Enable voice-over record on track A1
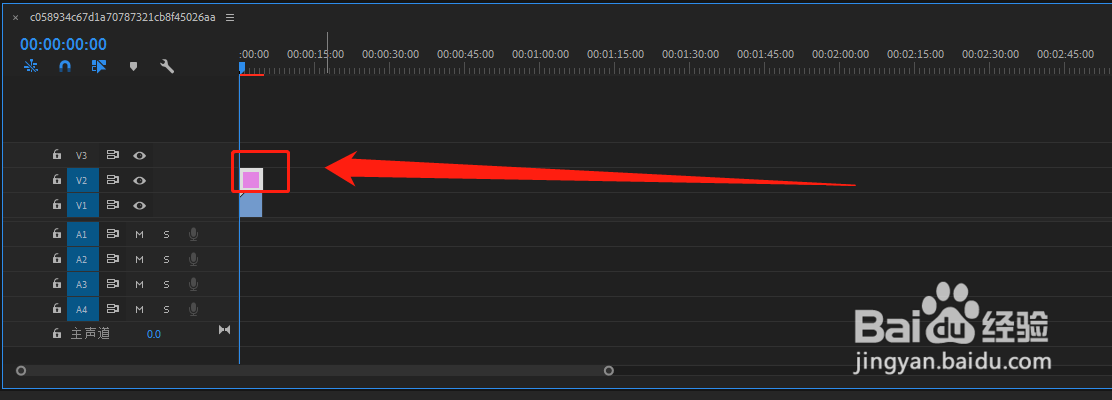 [194, 234]
